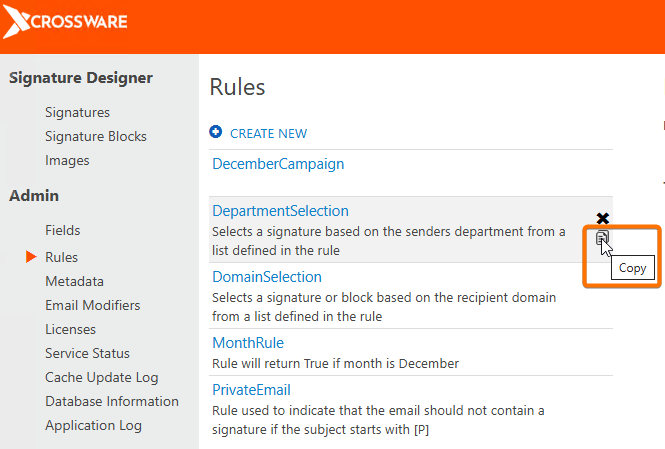Click the CREATE NEW link
Image resolution: width=665 pixels, height=449 pixels.
pos(268,133)
